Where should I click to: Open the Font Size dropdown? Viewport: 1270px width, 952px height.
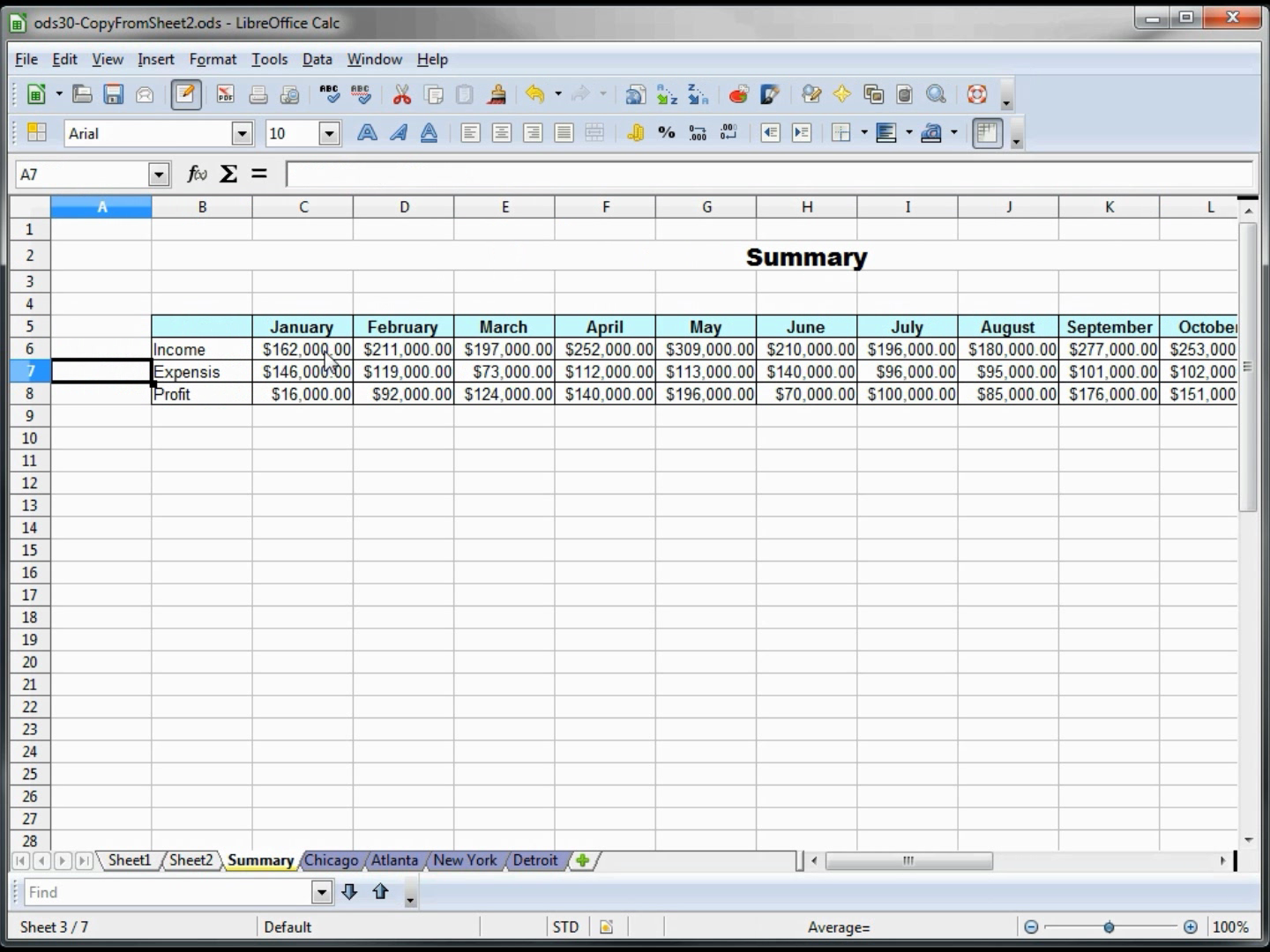(330, 133)
